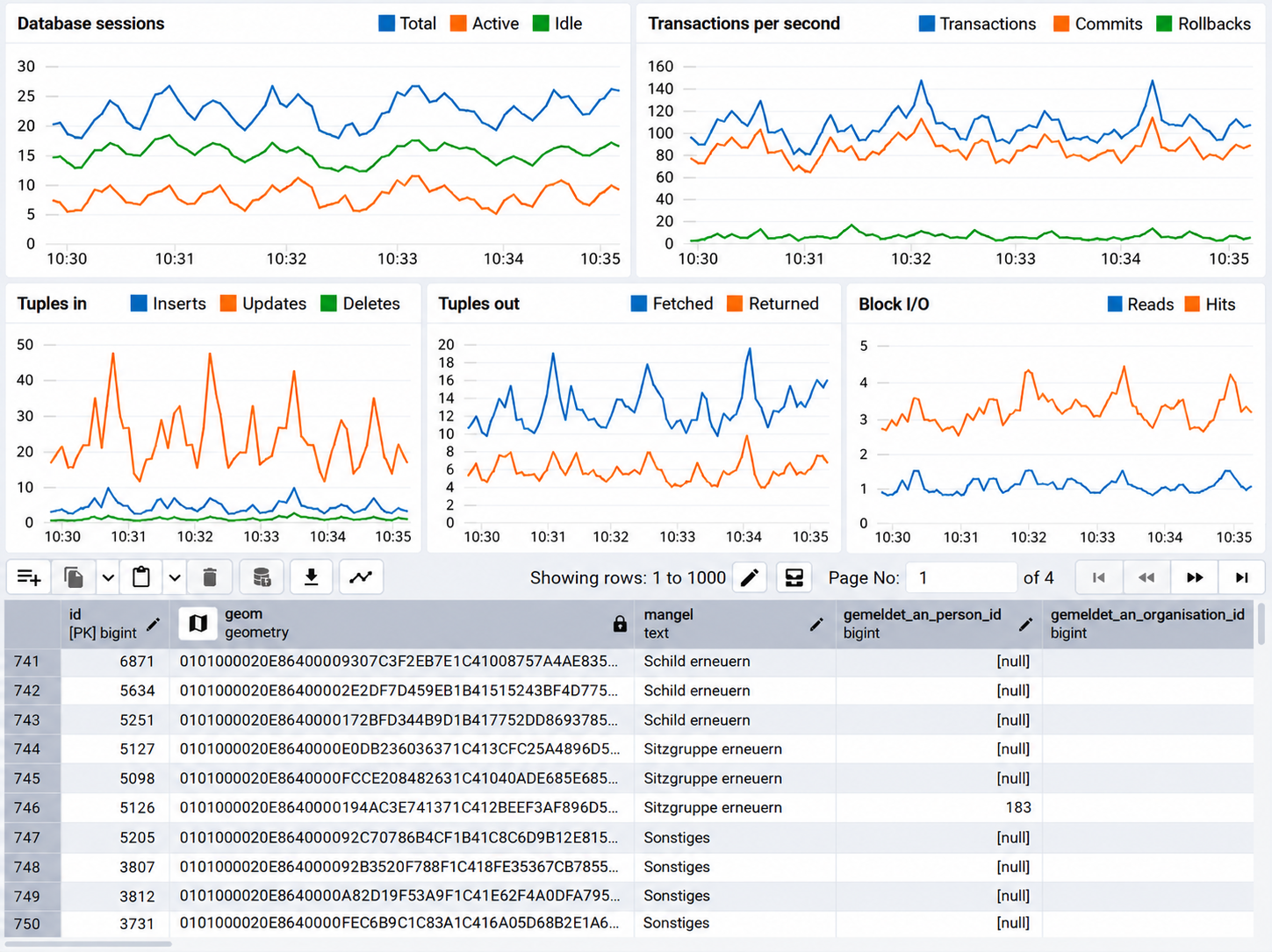The height and width of the screenshot is (952, 1272).
Task: Click the gemeldet_an_organisation_id column header
Action: (x=1148, y=624)
